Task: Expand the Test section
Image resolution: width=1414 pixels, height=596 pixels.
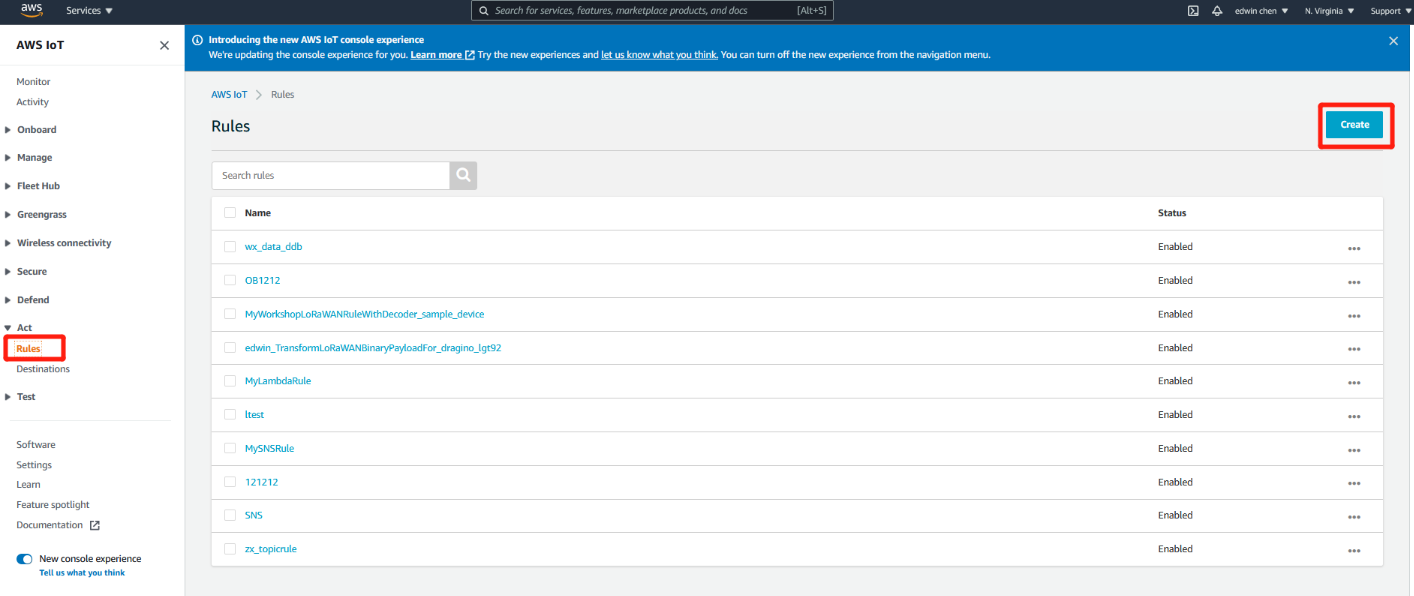Action: [x=20, y=397]
